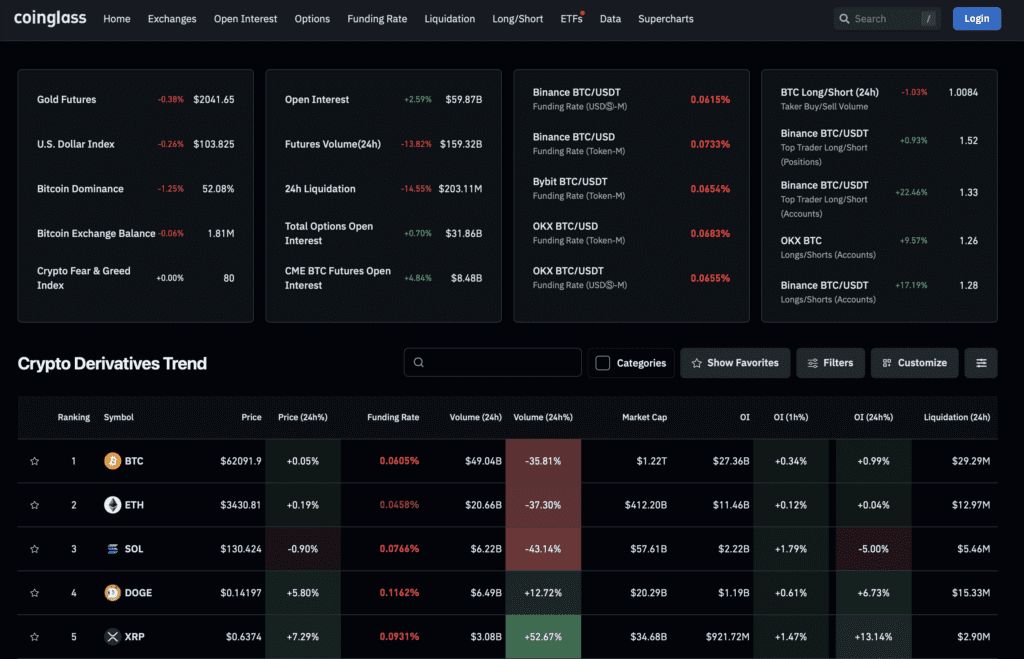Open the Supercharts page from the menu
The image size is (1024, 659).
[x=665, y=18]
